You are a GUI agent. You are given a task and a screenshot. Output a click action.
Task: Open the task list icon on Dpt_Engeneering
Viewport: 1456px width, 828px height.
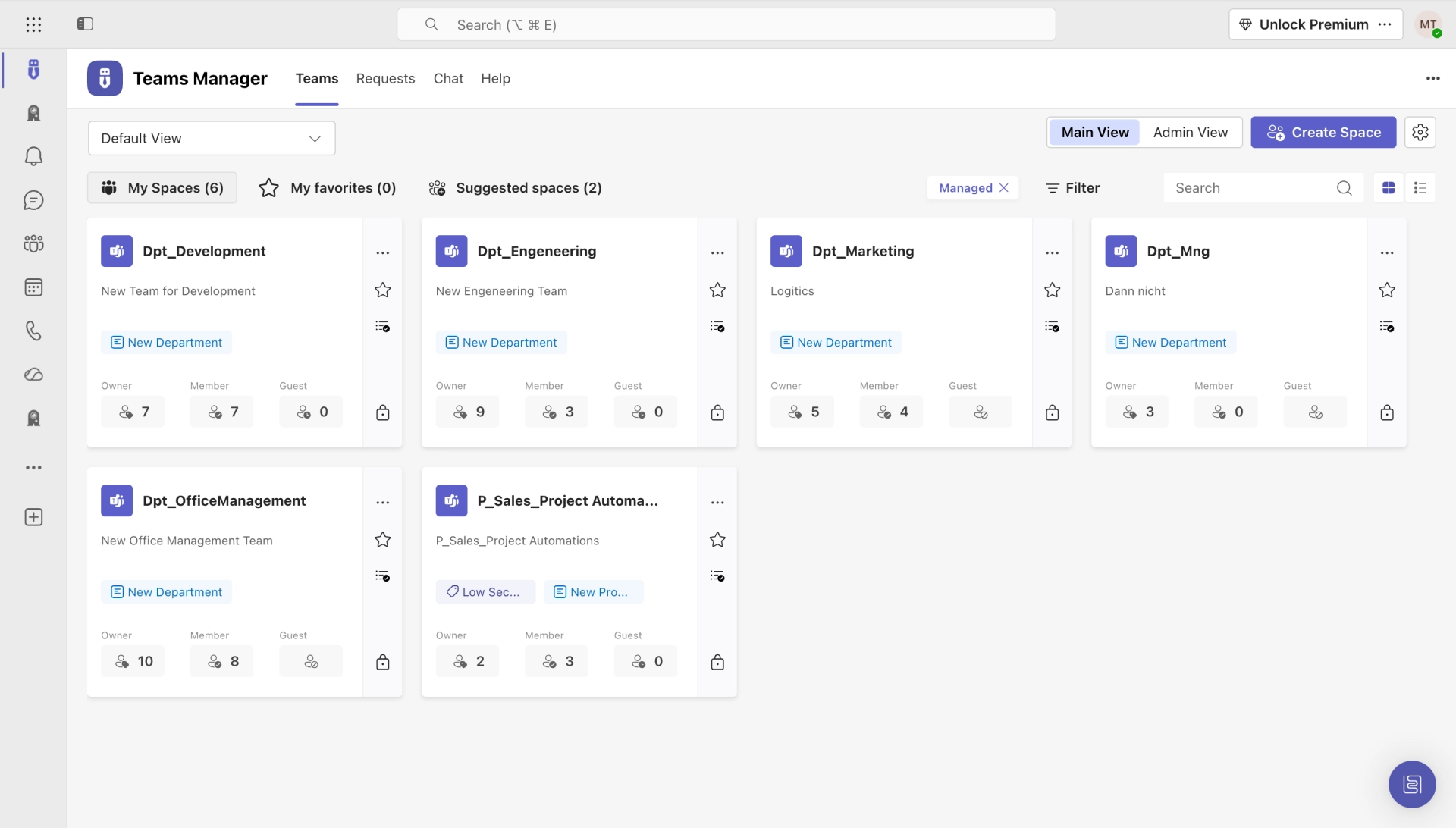pos(717,326)
